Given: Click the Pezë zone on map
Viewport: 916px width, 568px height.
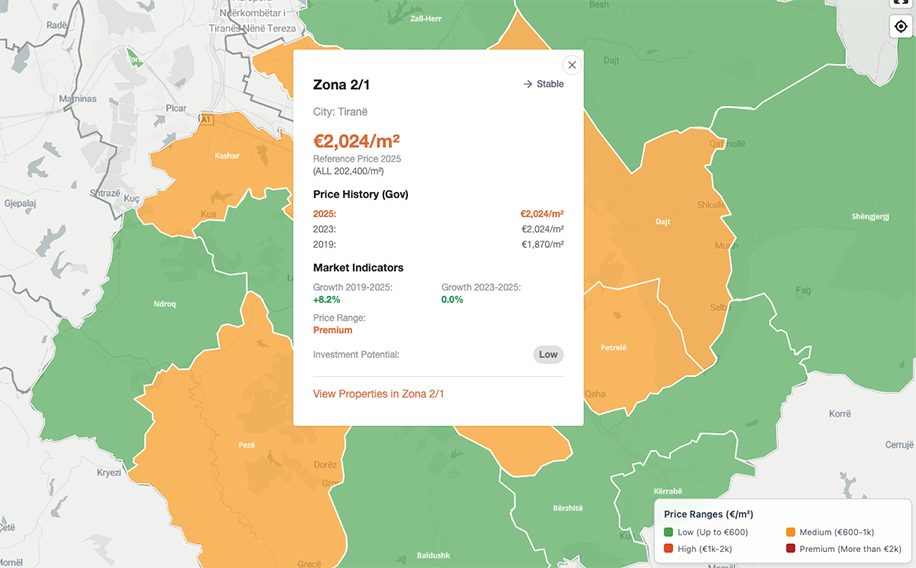Looking at the screenshot, I should coord(247,445).
